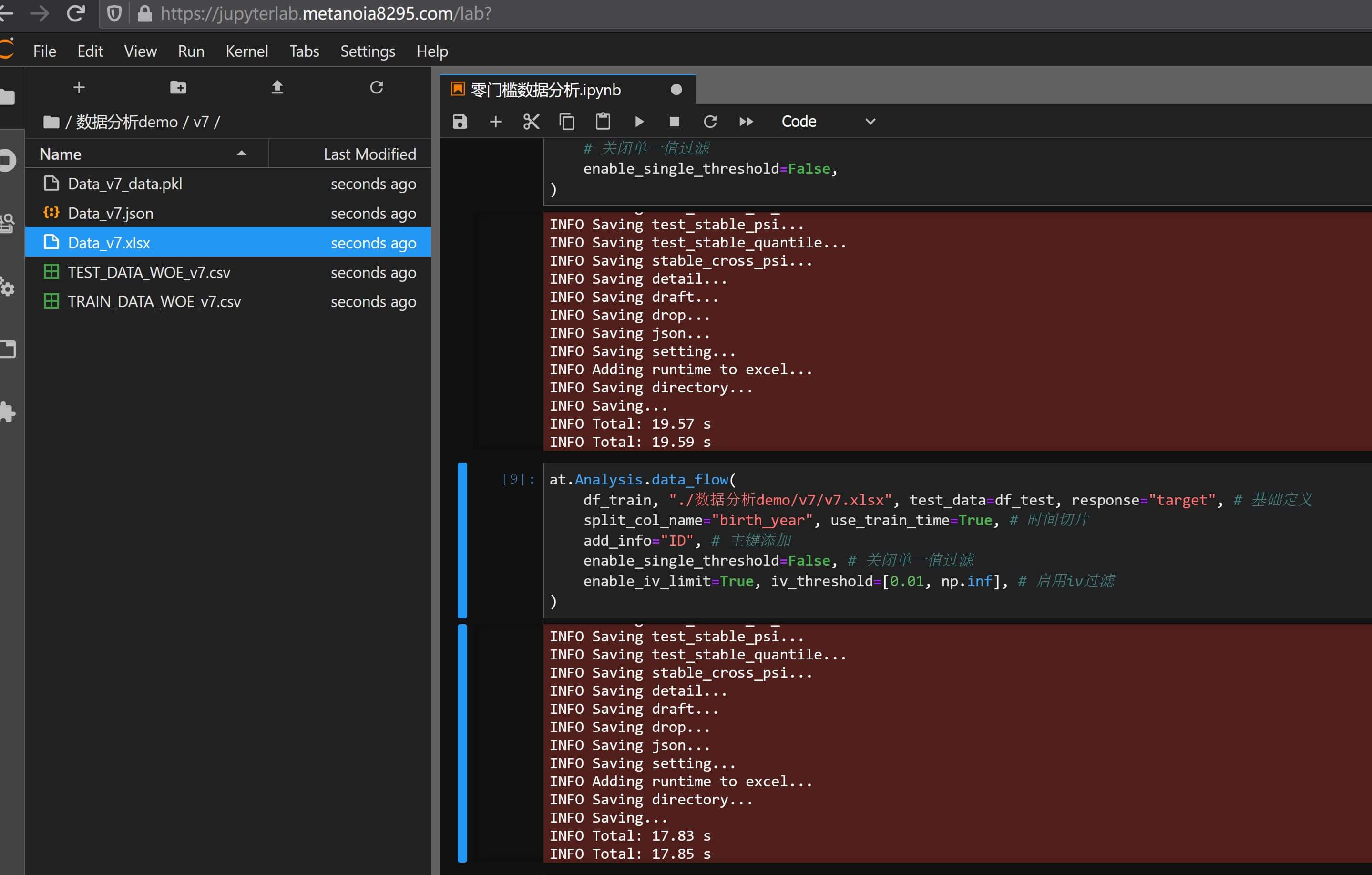Viewport: 1372px width, 875px height.
Task: Click the new folder icon in the file browser
Action: (178, 87)
